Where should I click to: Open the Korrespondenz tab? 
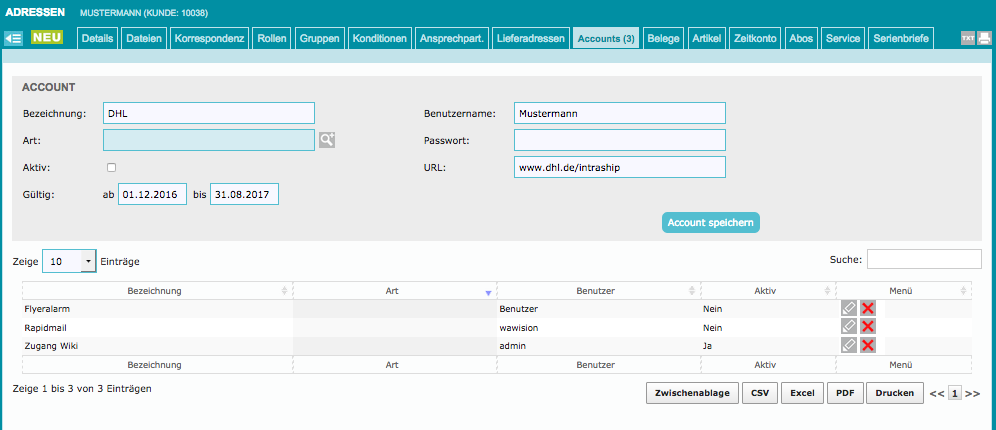[209, 39]
